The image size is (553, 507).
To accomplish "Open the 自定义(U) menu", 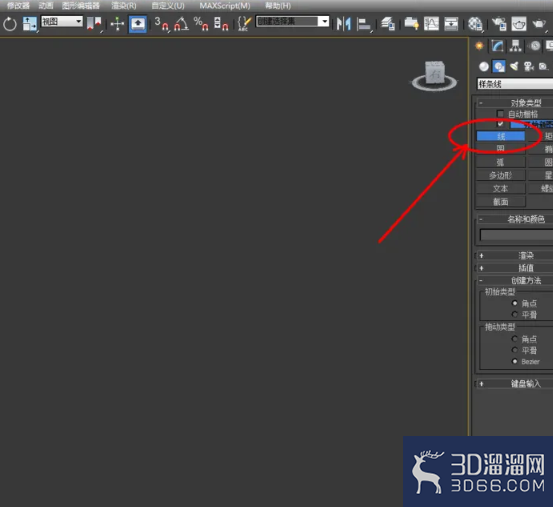I will [168, 6].
